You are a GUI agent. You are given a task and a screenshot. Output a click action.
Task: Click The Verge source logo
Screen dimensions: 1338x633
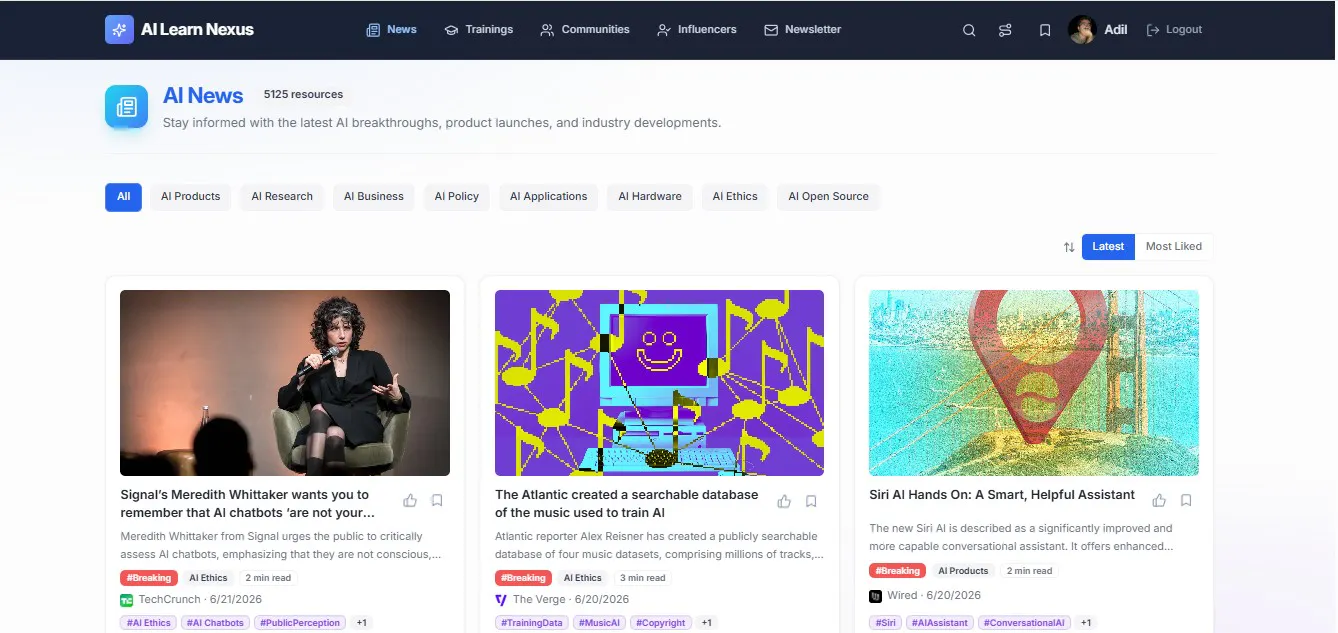(501, 600)
